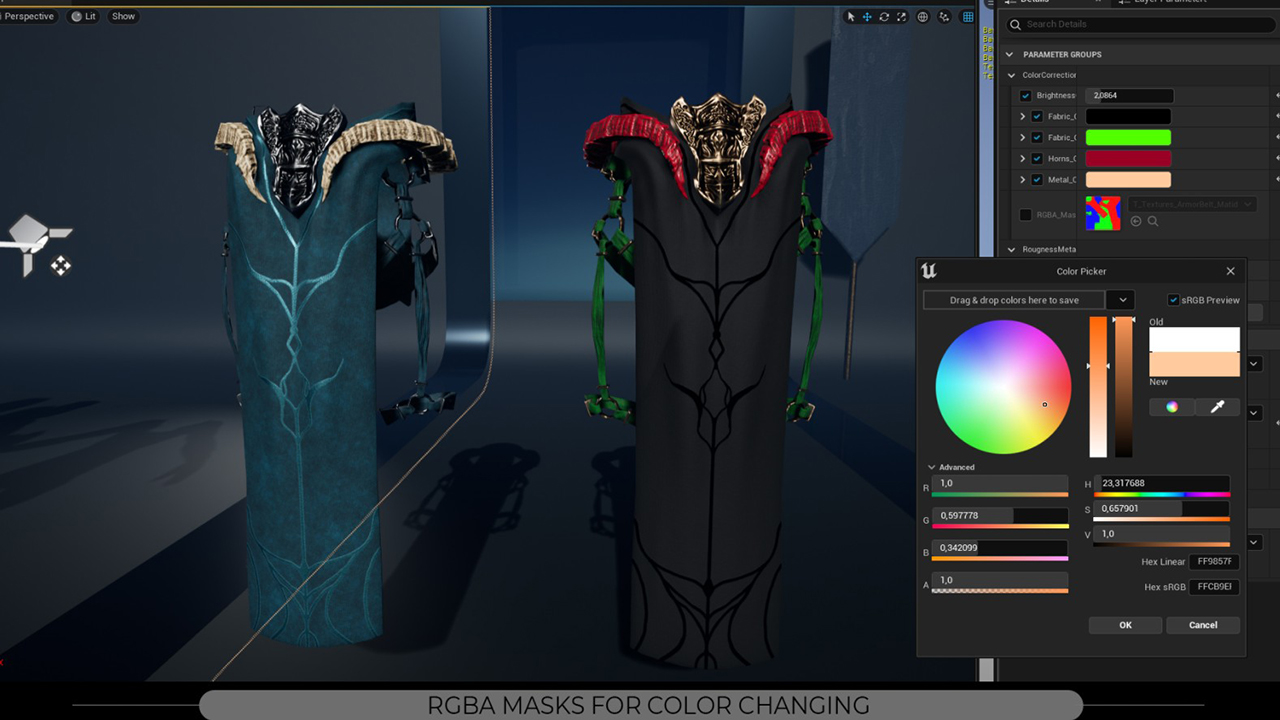Open the Lit view mode menu
Viewport: 1280px width, 720px height.
pos(84,16)
